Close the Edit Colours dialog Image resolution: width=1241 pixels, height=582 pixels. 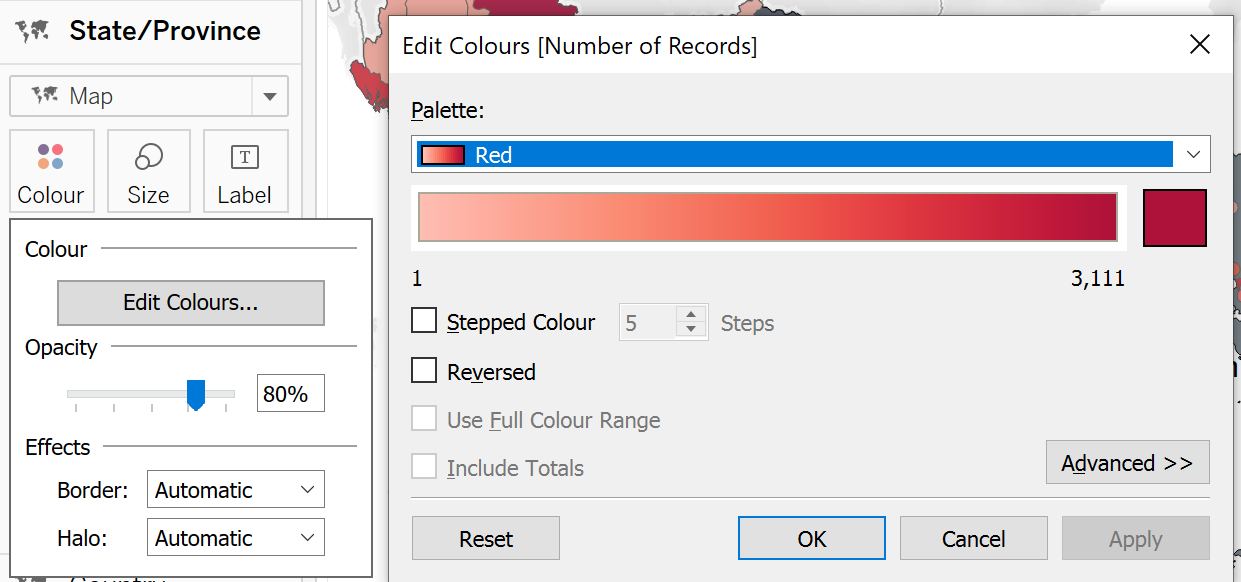[1199, 45]
